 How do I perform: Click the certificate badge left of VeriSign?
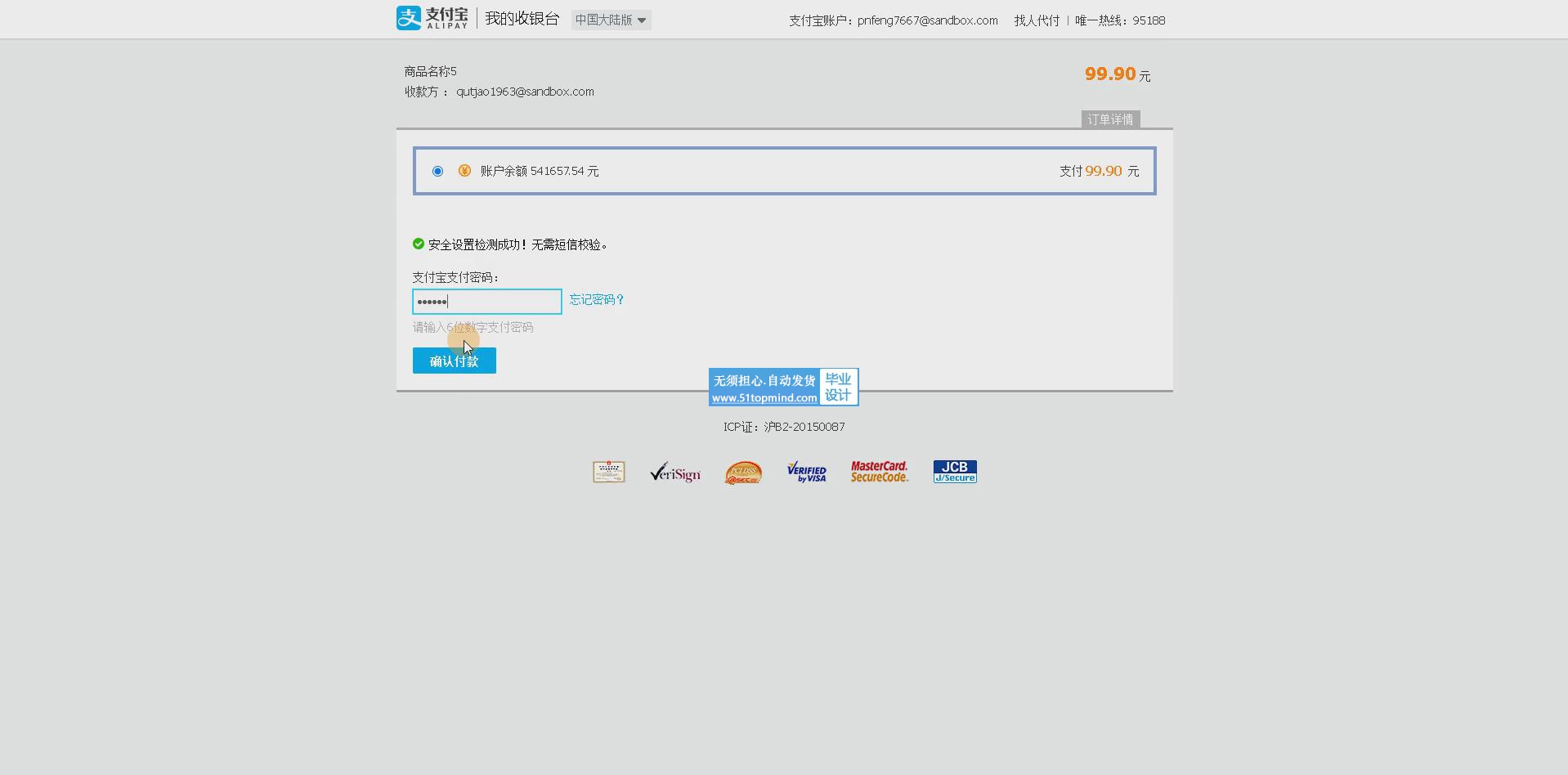click(x=609, y=472)
